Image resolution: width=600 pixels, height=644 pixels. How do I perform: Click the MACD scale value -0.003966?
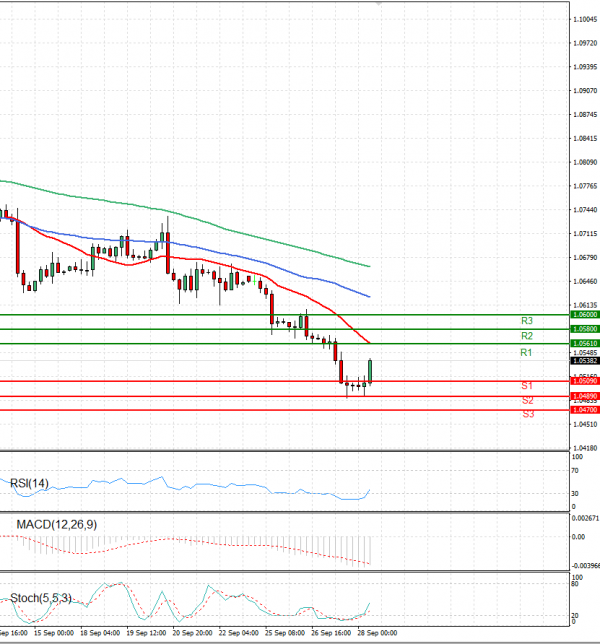(x=585, y=566)
